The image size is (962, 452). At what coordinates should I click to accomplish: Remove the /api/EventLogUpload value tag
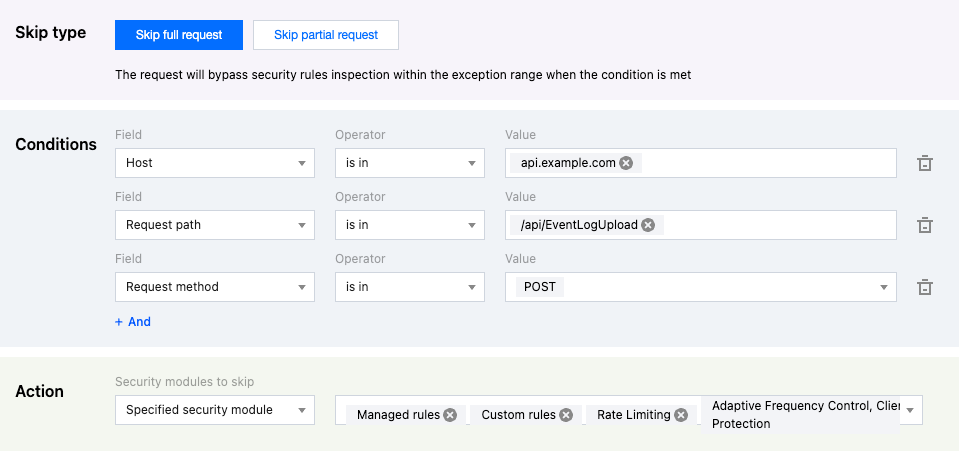[648, 225]
